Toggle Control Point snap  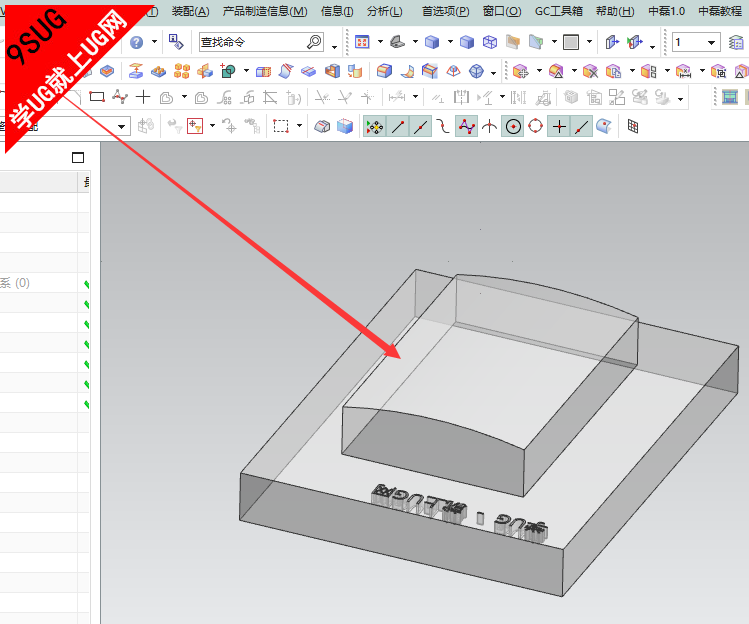443,127
